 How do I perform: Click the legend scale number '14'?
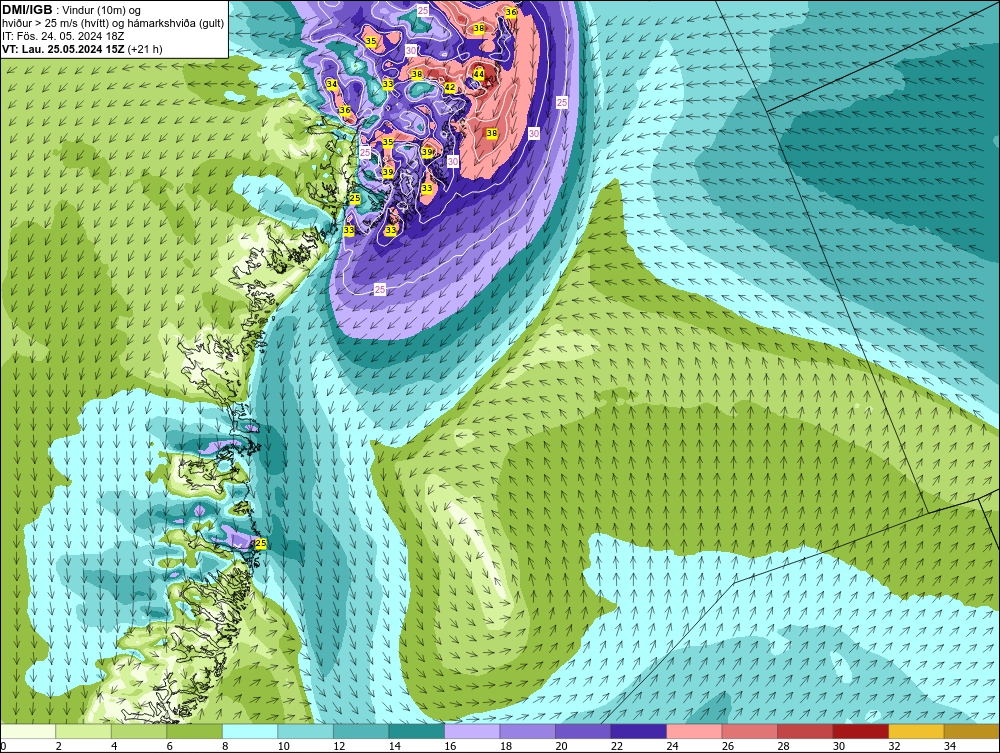(x=394, y=746)
